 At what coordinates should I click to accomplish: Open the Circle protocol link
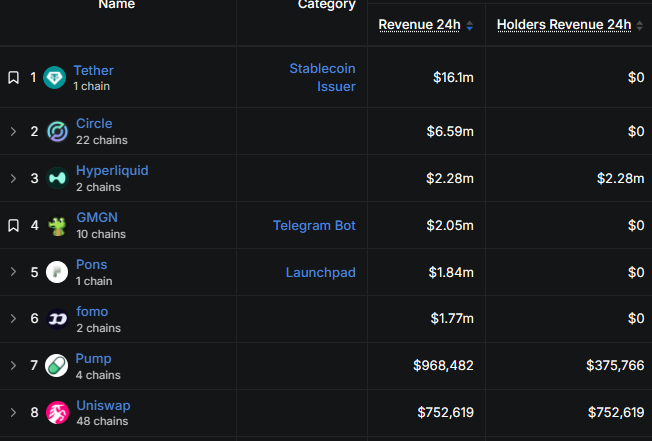pos(94,123)
